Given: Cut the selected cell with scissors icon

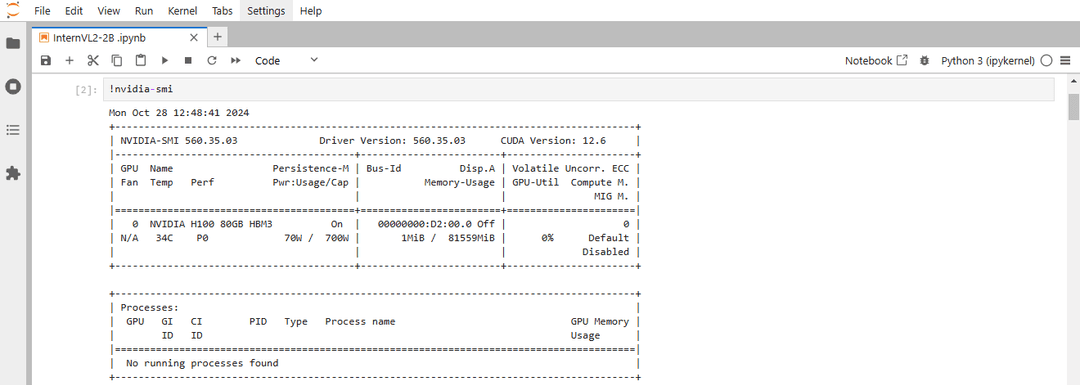Looking at the screenshot, I should pos(93,61).
